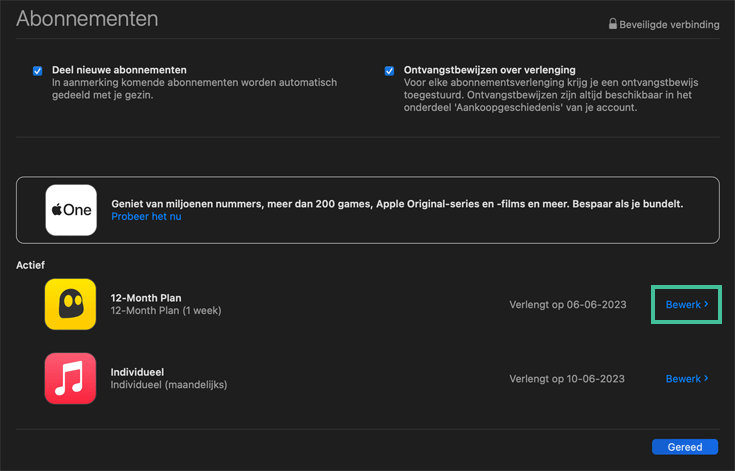This screenshot has height=471, width=735.
Task: Click the Individueel (maandelijks) subtitle
Action: tap(169, 385)
